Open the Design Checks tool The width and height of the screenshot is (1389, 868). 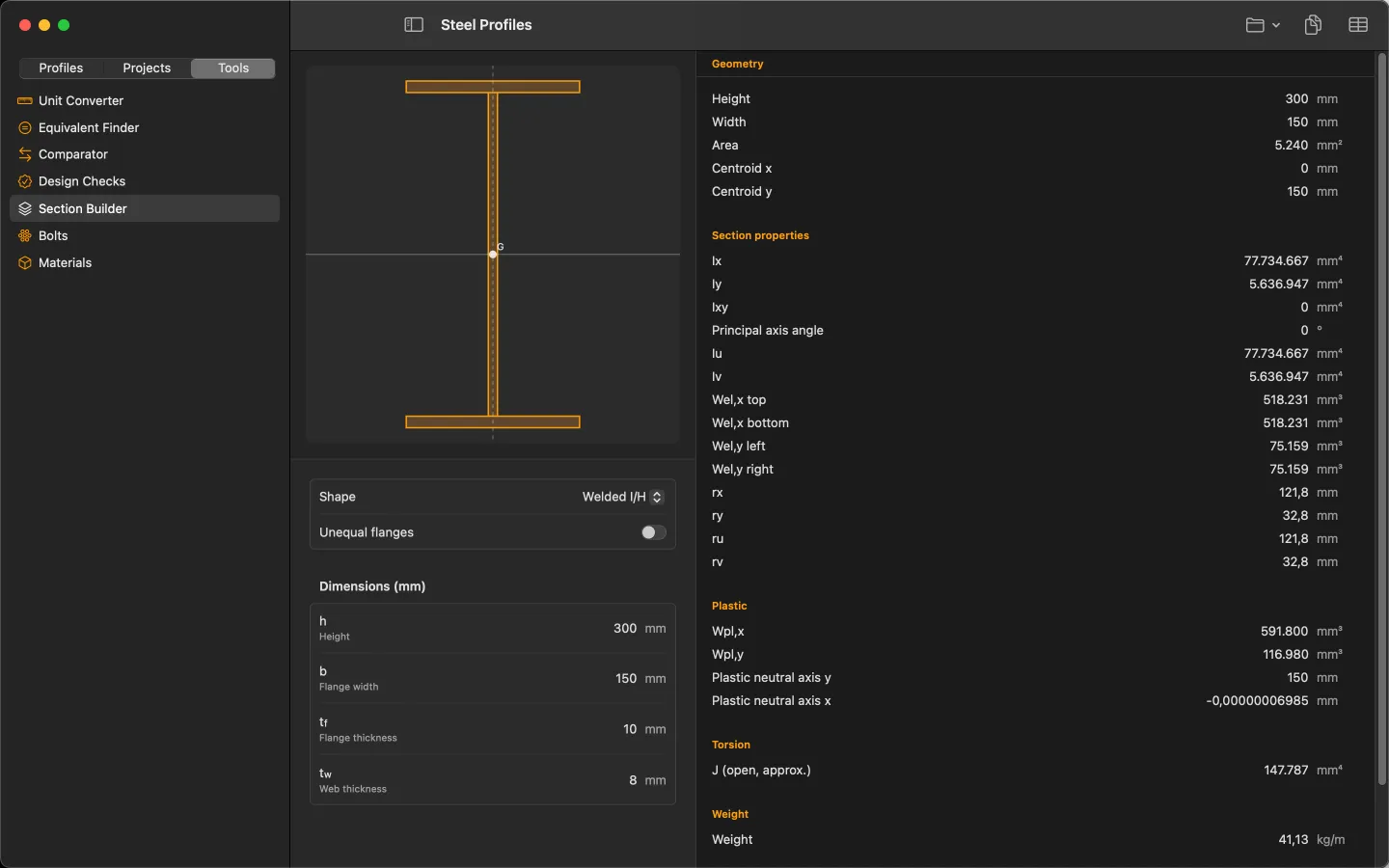coord(145,181)
